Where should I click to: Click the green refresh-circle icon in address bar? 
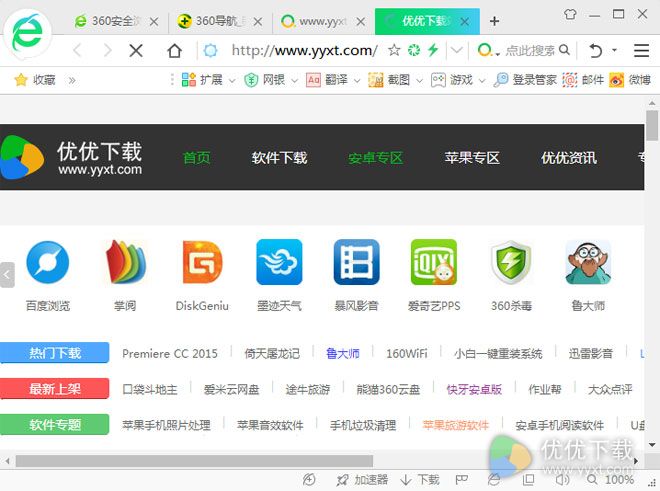pyautogui.click(x=414, y=51)
